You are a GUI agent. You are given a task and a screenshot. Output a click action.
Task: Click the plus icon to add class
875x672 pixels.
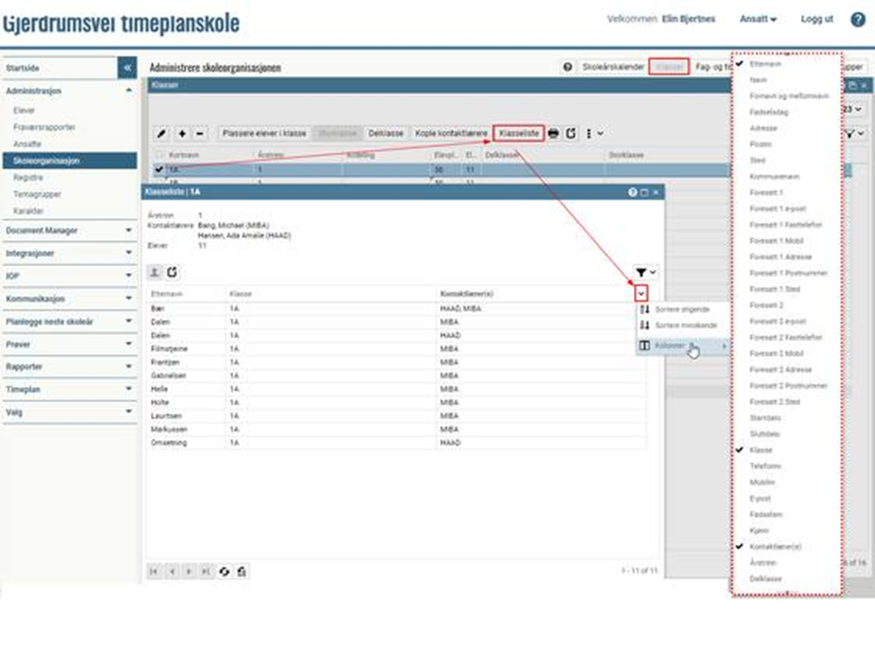[182, 133]
